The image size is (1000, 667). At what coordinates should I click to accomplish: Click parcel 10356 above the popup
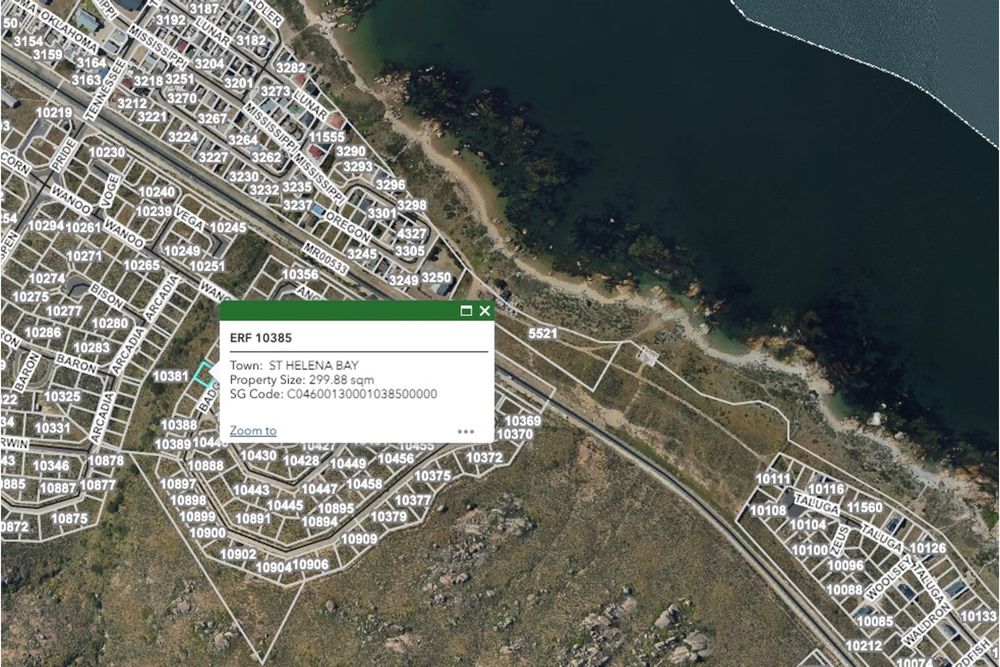[300, 274]
